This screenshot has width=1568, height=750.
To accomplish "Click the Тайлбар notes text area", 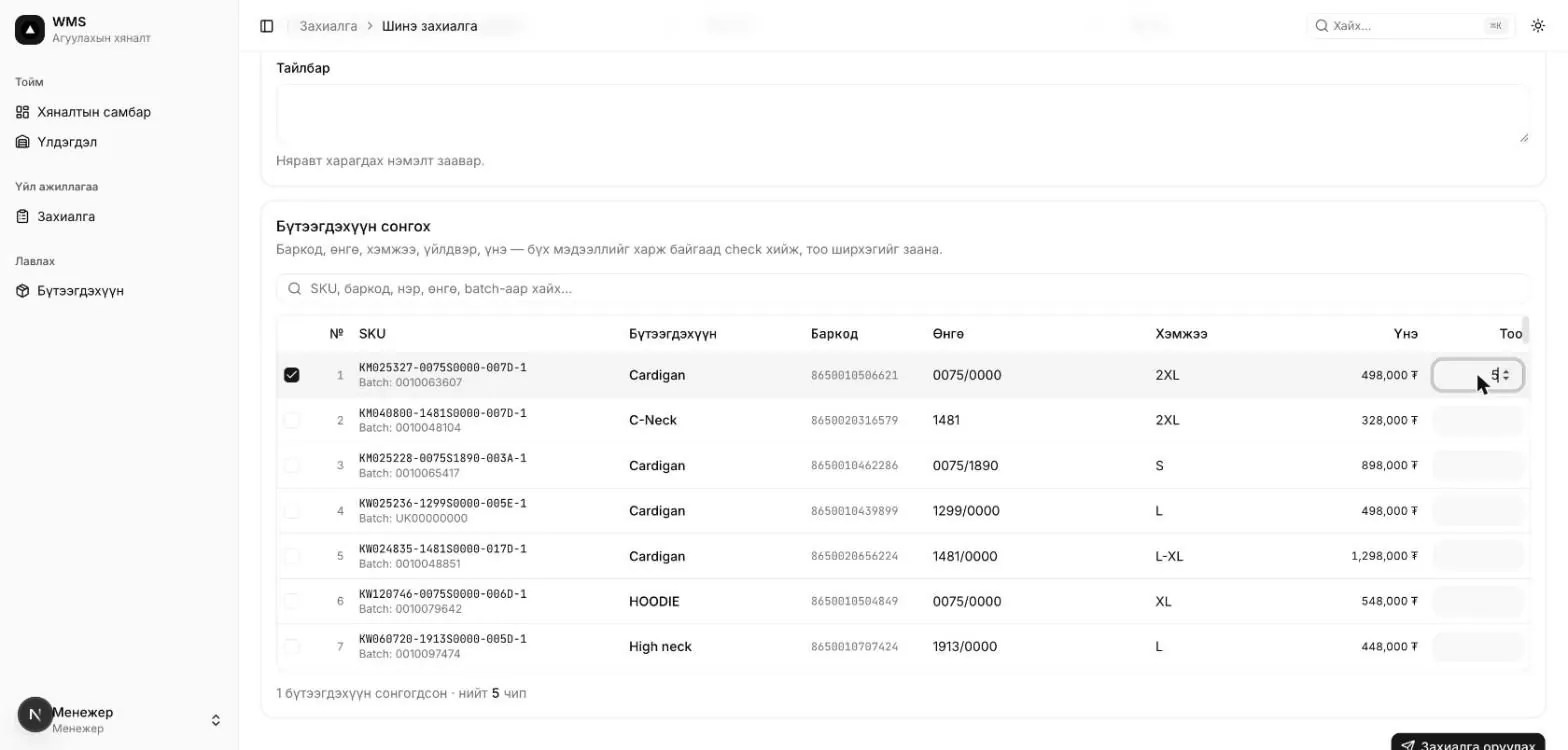I will (903, 113).
